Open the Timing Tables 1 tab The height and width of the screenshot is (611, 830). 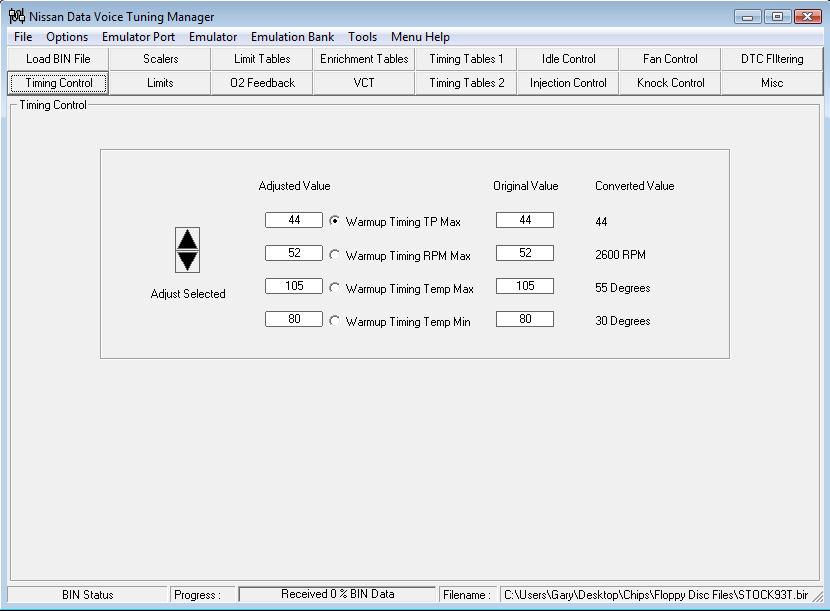coord(466,59)
